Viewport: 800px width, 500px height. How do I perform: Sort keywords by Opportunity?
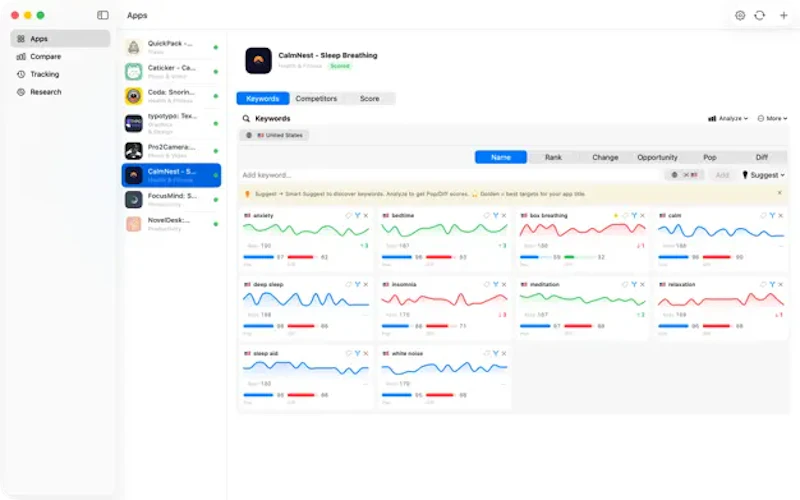click(657, 157)
